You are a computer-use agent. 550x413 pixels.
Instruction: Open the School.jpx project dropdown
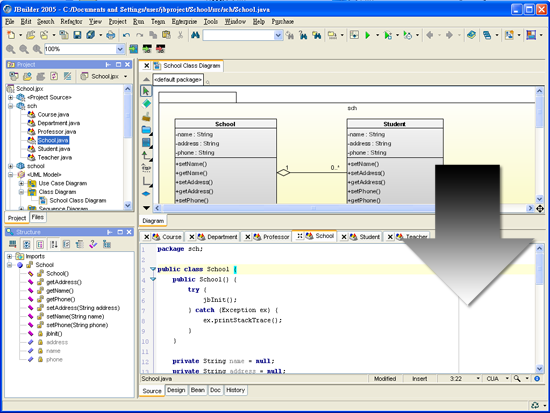[126, 76]
